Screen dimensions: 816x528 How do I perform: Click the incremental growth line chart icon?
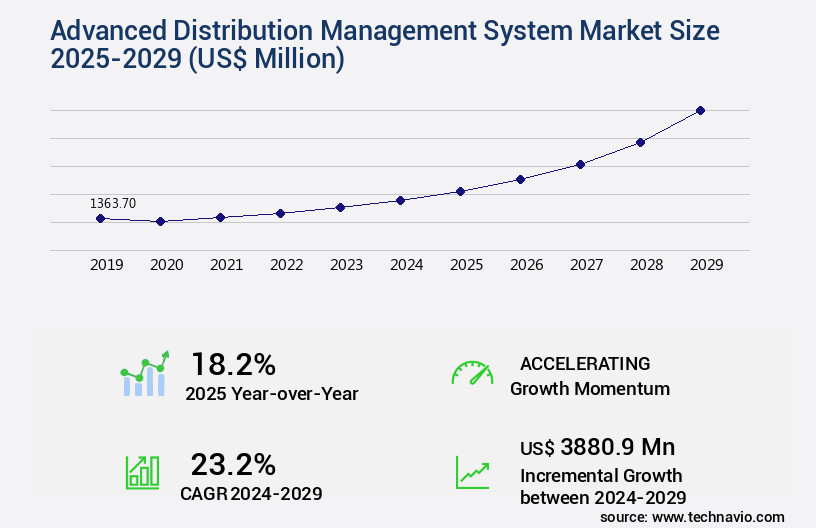(x=472, y=471)
